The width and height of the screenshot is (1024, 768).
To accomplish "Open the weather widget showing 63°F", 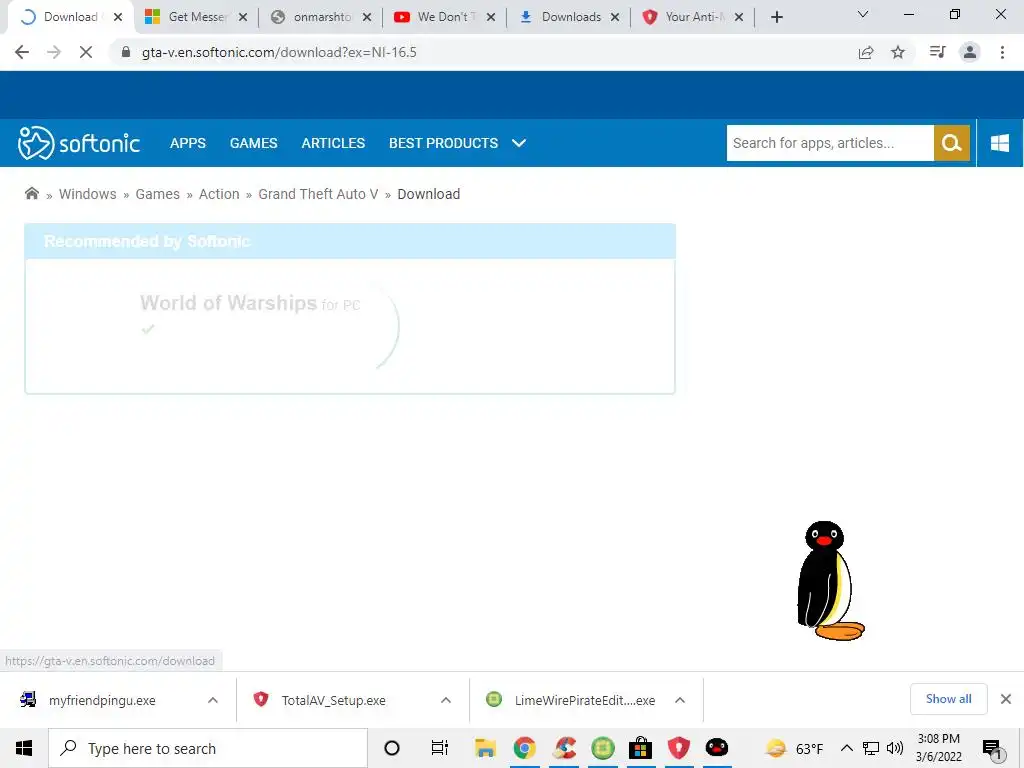I will tap(794, 748).
